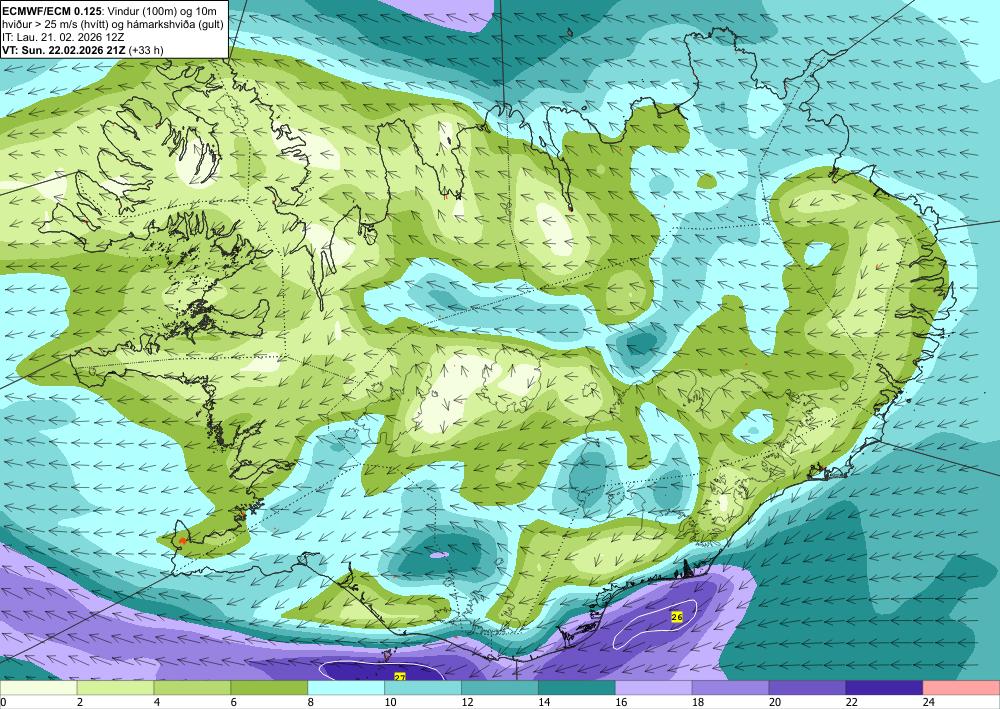The height and width of the screenshot is (709, 1000).
Task: Select the dark teal 14–16 m/s legend swatch
Action: (577, 688)
